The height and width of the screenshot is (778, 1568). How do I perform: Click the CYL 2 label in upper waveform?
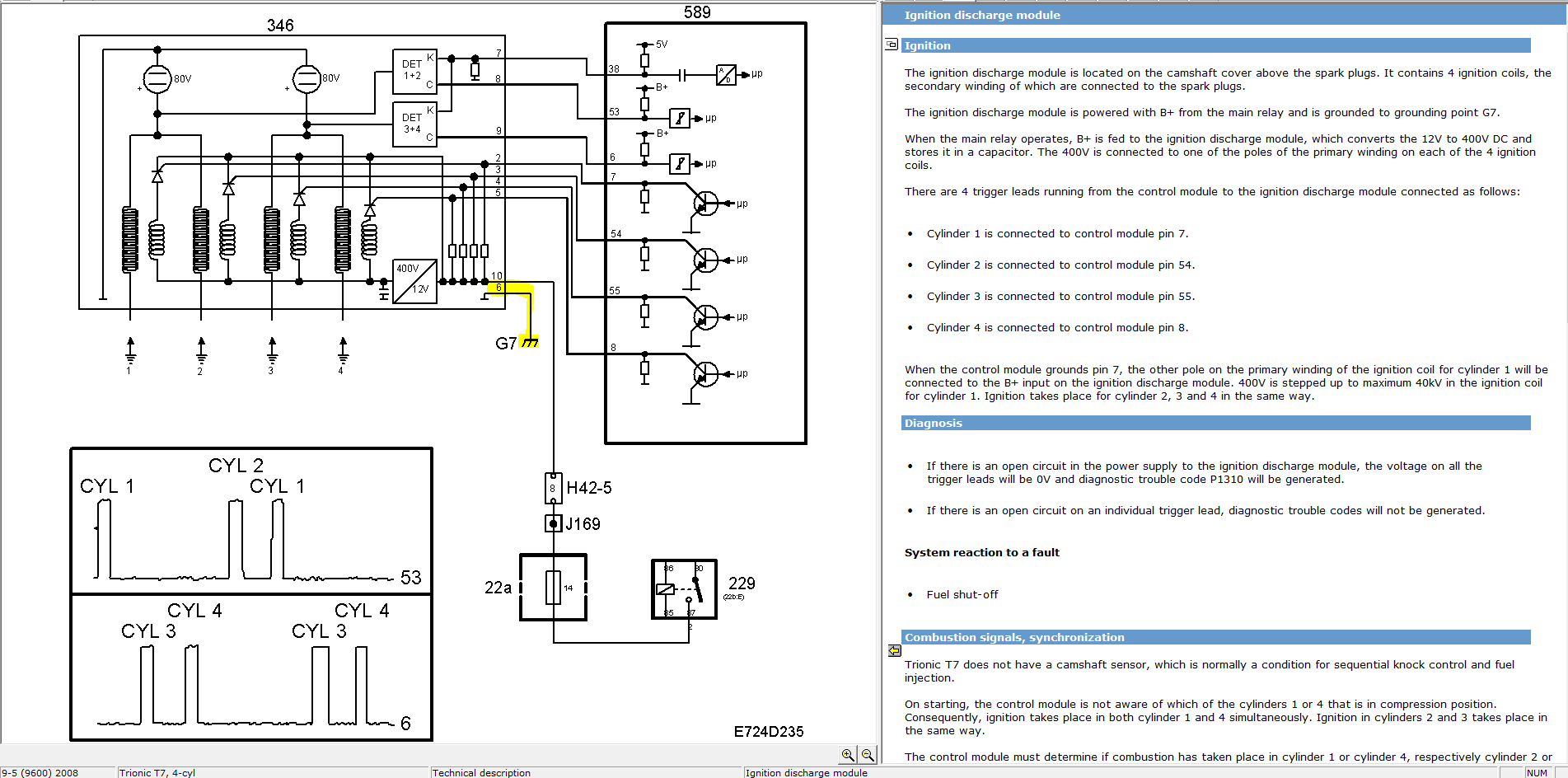click(x=236, y=466)
